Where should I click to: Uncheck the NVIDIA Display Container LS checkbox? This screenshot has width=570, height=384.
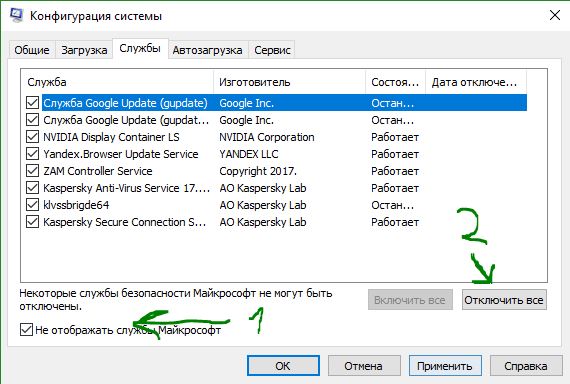[32, 137]
